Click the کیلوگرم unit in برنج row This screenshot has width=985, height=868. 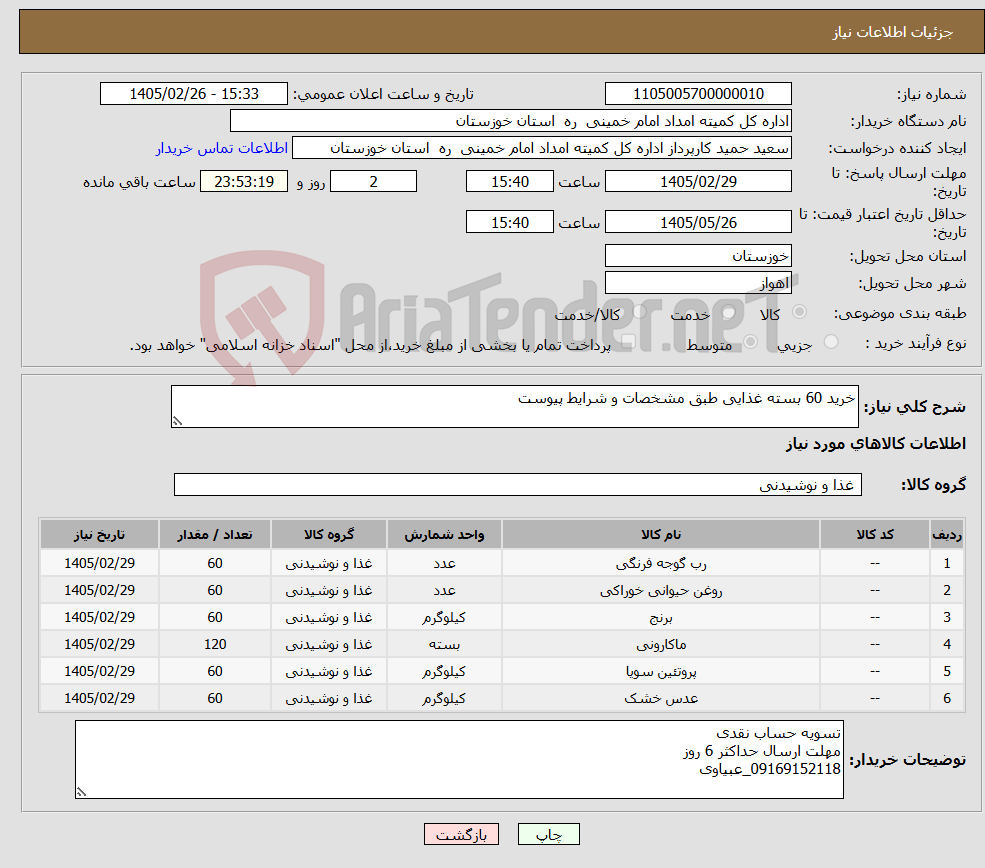(x=444, y=617)
